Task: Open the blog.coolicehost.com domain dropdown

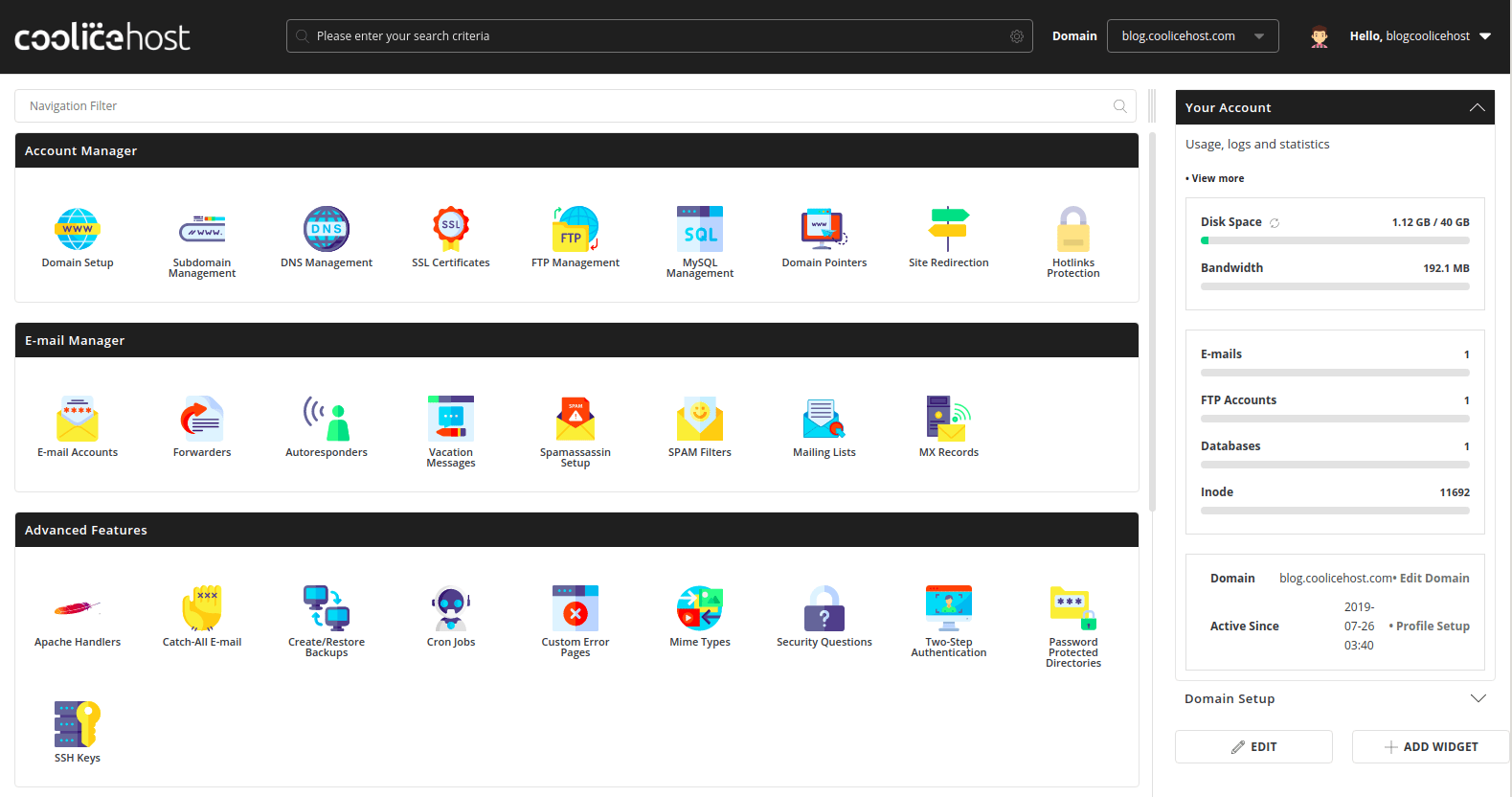Action: click(x=1192, y=36)
